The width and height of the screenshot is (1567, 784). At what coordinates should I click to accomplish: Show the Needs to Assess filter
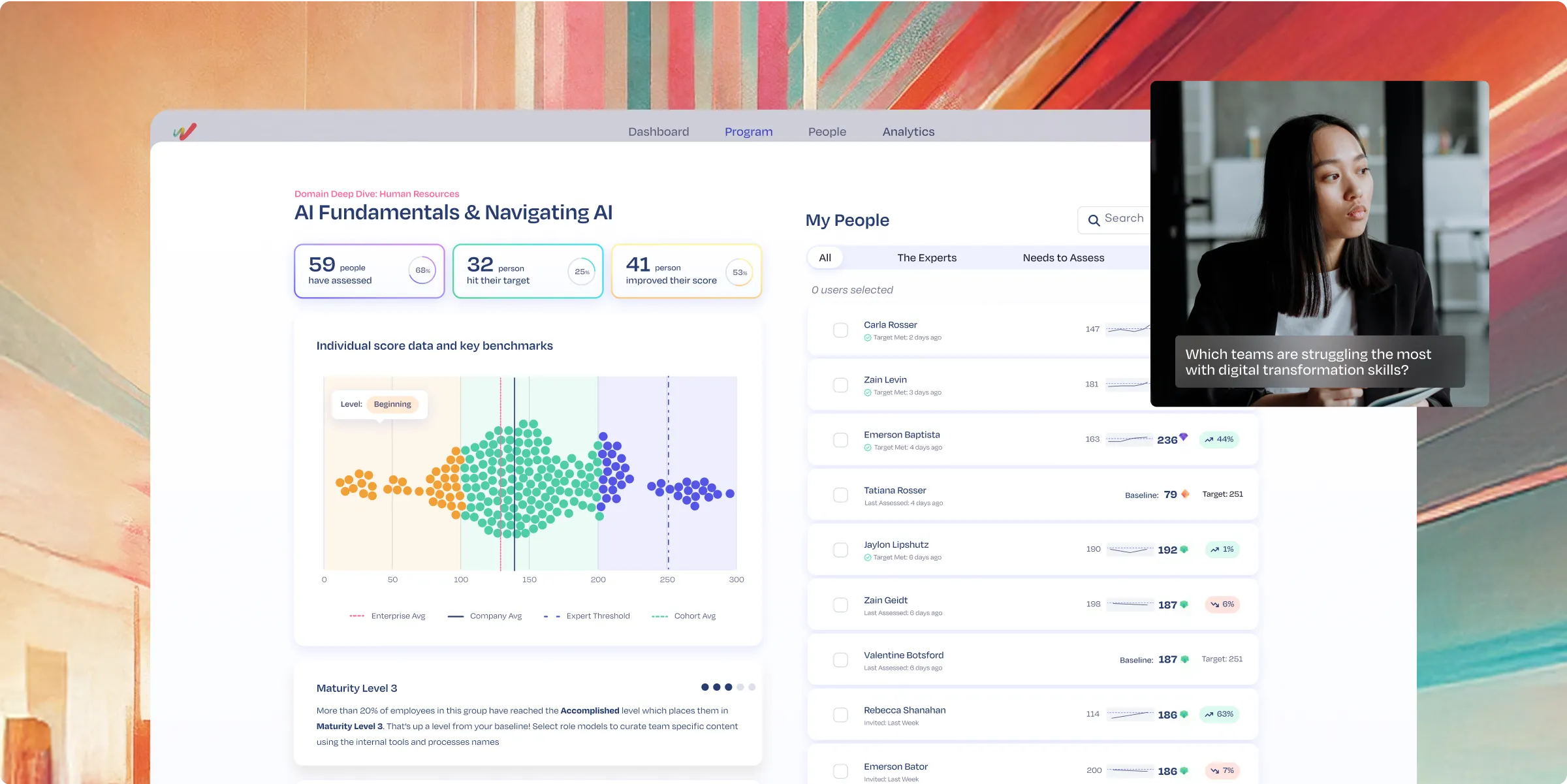coord(1063,258)
